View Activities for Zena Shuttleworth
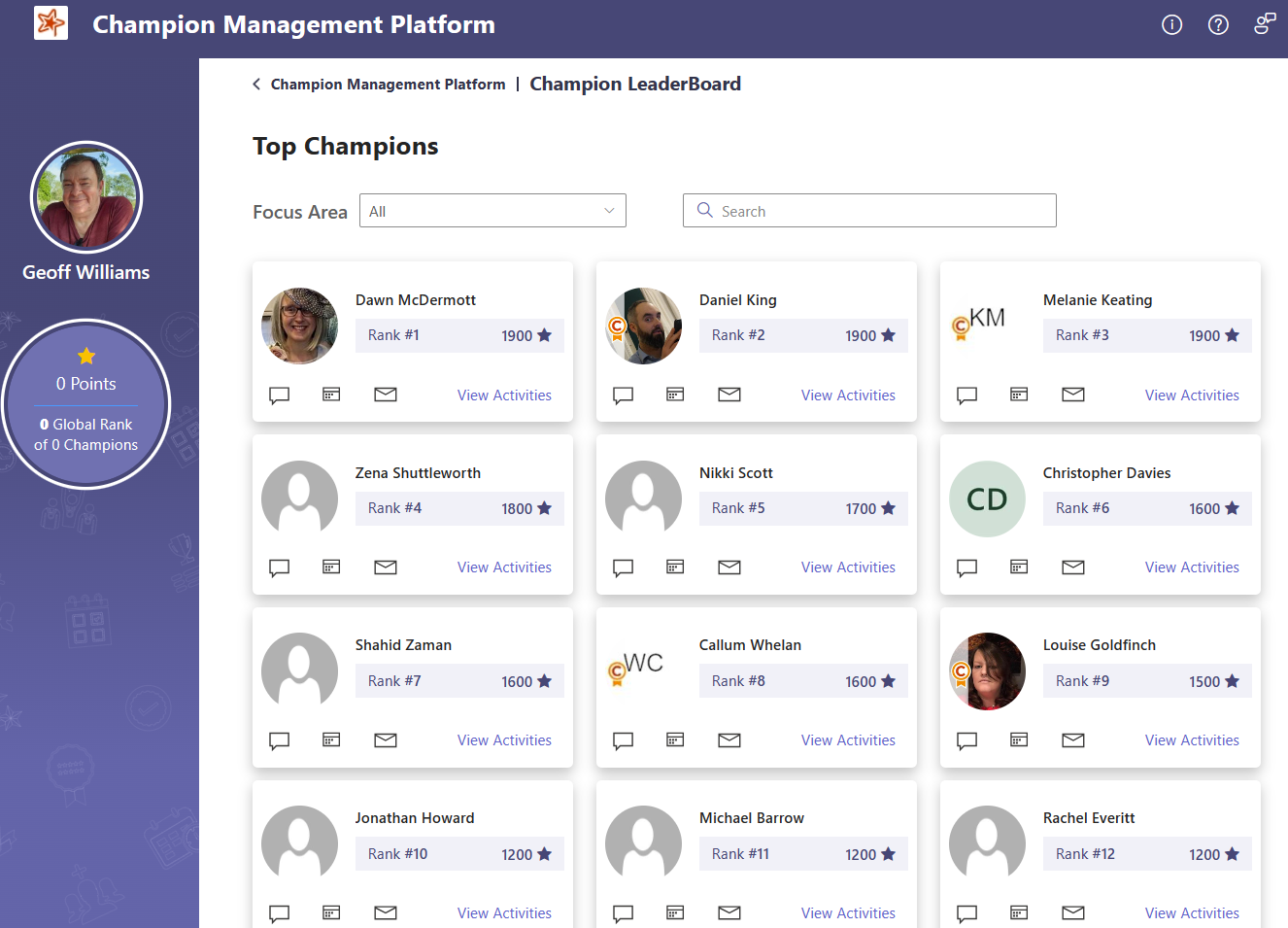The height and width of the screenshot is (928, 1288). click(x=504, y=567)
